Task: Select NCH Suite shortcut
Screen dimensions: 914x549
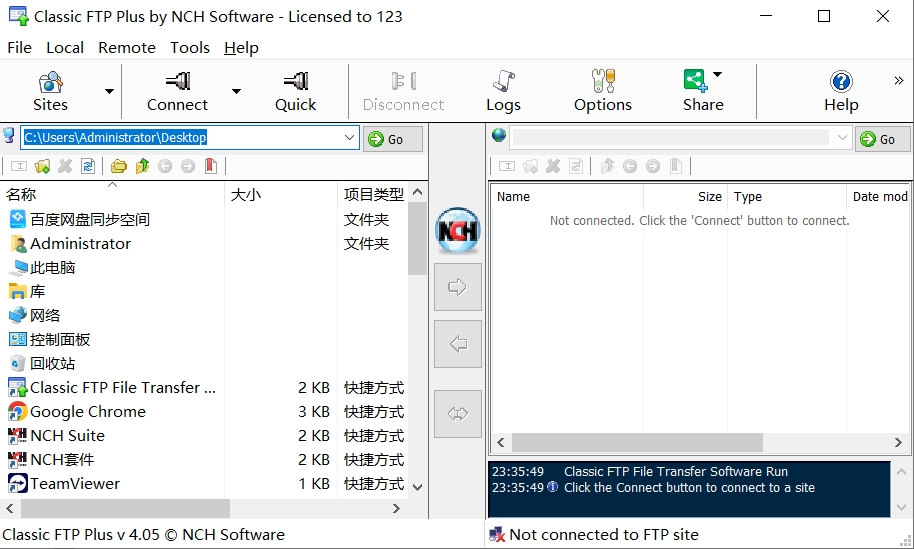Action: coord(67,435)
